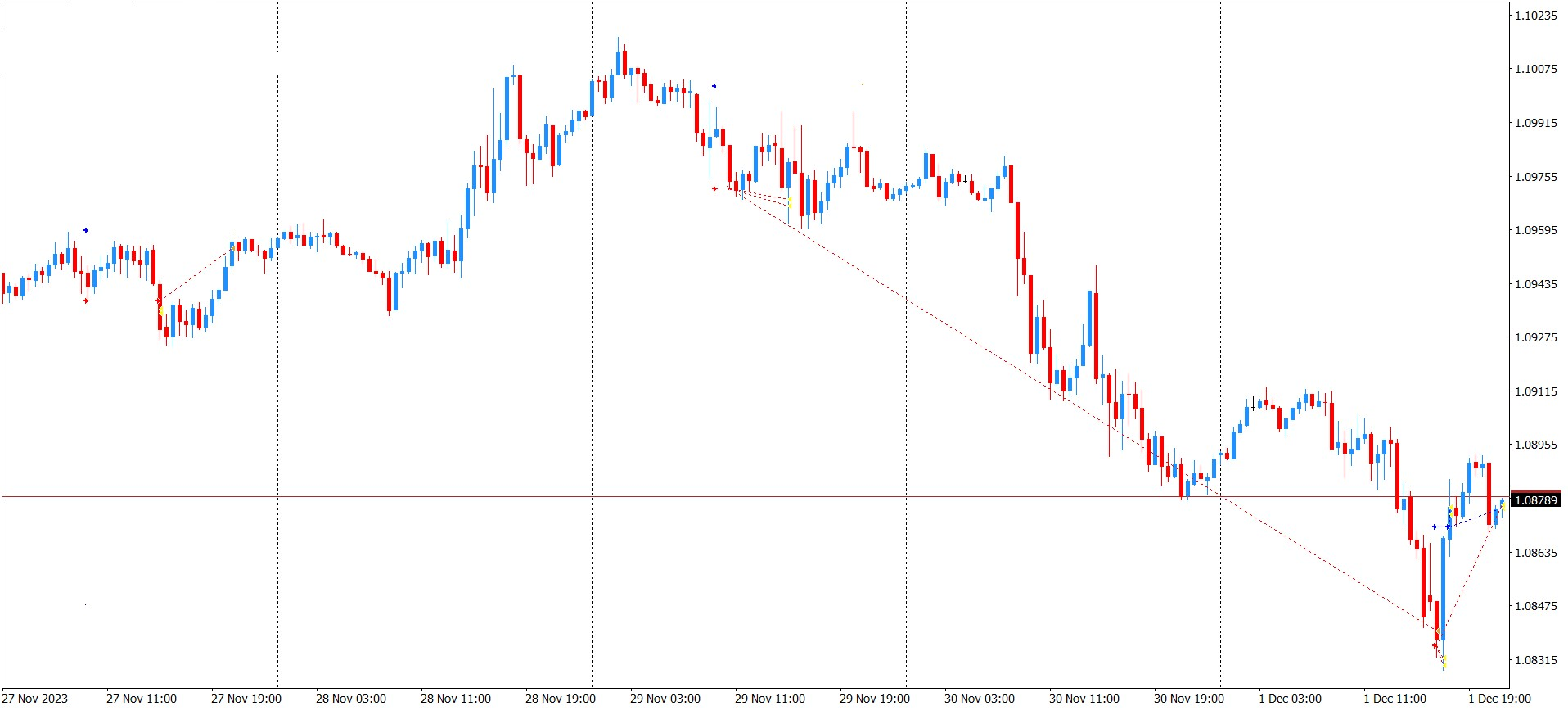Click the 27 Nov 2023 date label
Viewport: 1568px width, 710px height.
tap(35, 699)
